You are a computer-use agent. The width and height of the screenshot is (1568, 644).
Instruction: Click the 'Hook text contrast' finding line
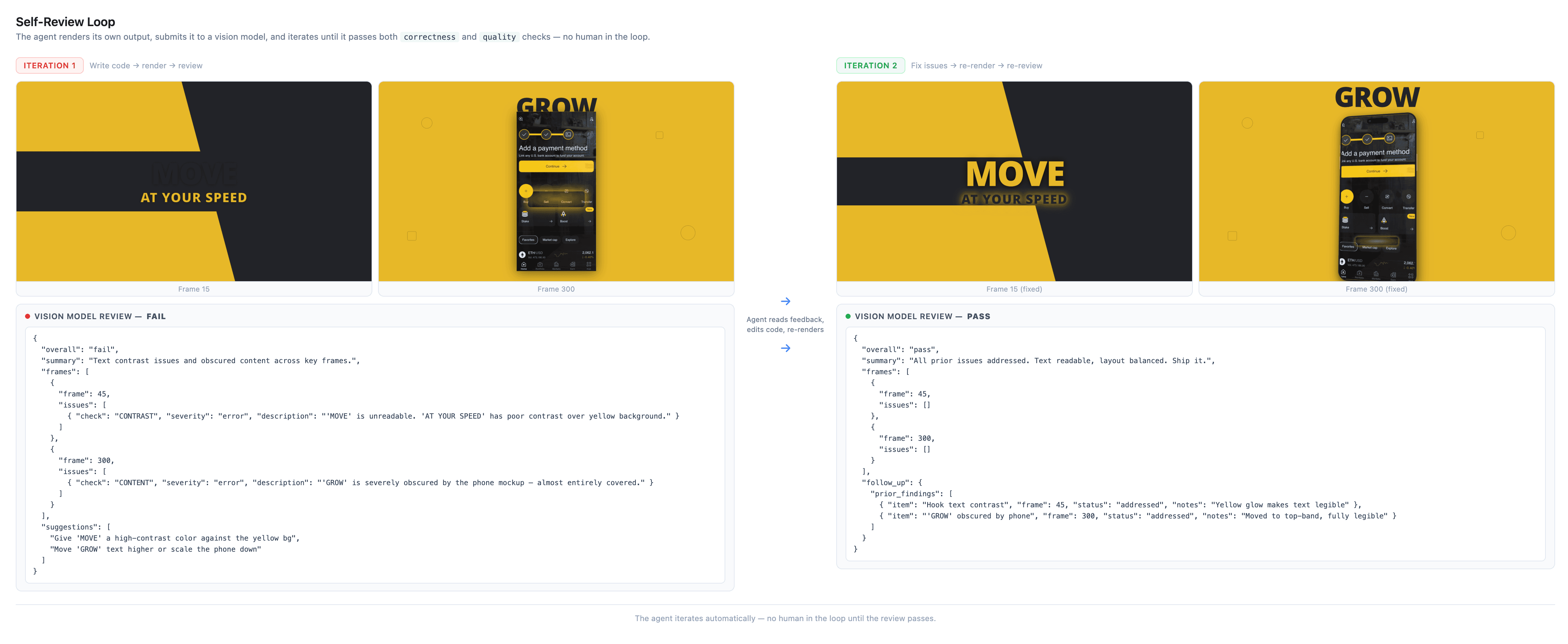tap(1120, 505)
